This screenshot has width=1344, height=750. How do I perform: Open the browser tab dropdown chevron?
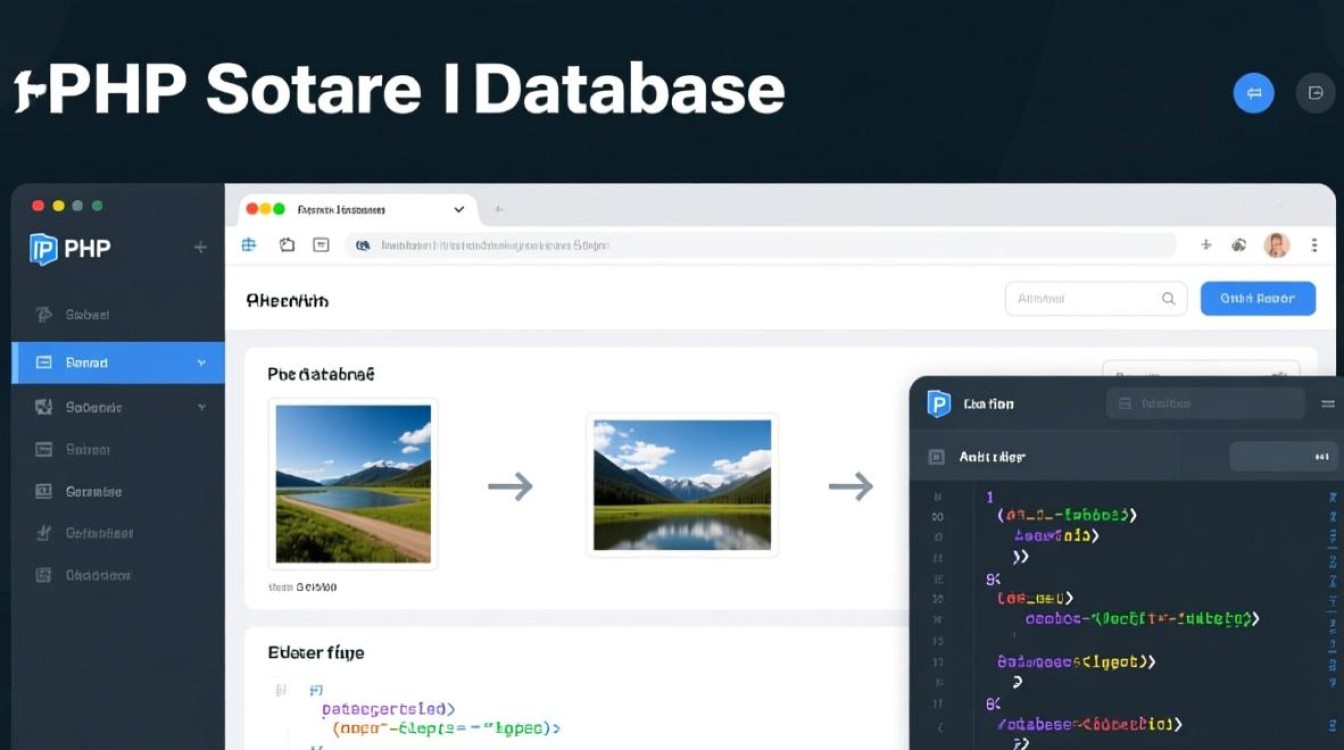pyautogui.click(x=459, y=210)
